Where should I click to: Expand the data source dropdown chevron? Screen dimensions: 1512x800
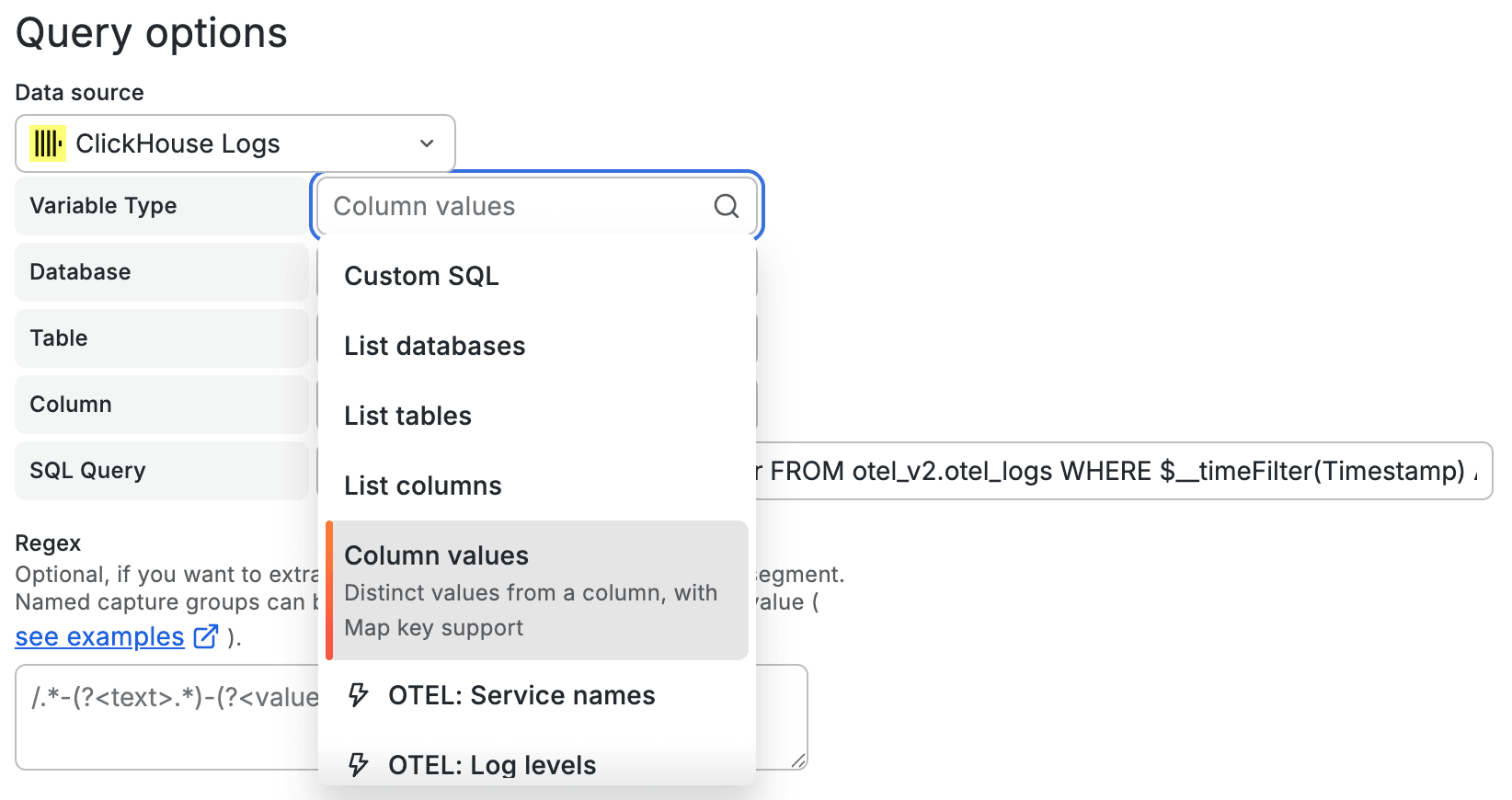click(x=427, y=143)
